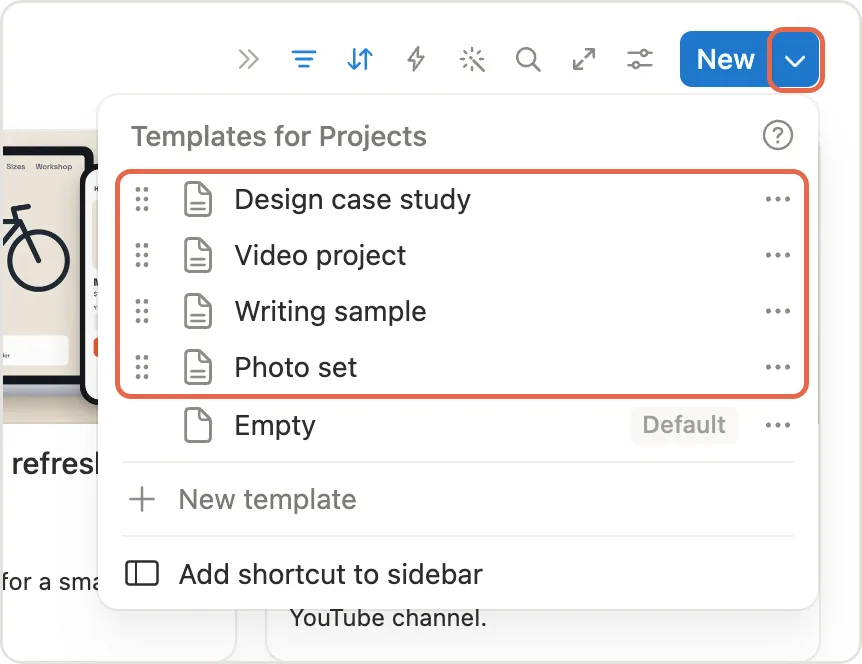
Task: Open more options for Video project
Action: (778, 255)
